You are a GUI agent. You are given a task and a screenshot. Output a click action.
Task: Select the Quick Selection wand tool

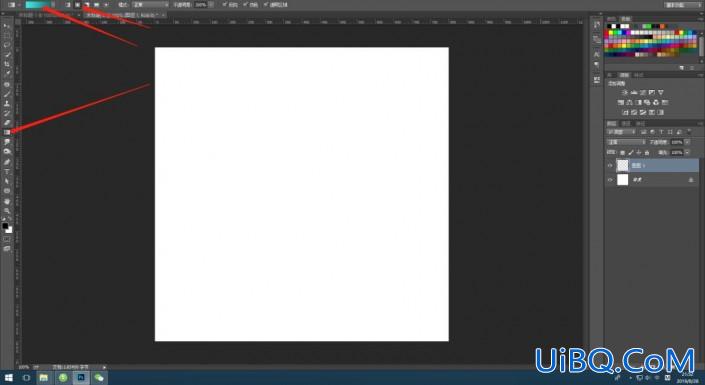7,55
